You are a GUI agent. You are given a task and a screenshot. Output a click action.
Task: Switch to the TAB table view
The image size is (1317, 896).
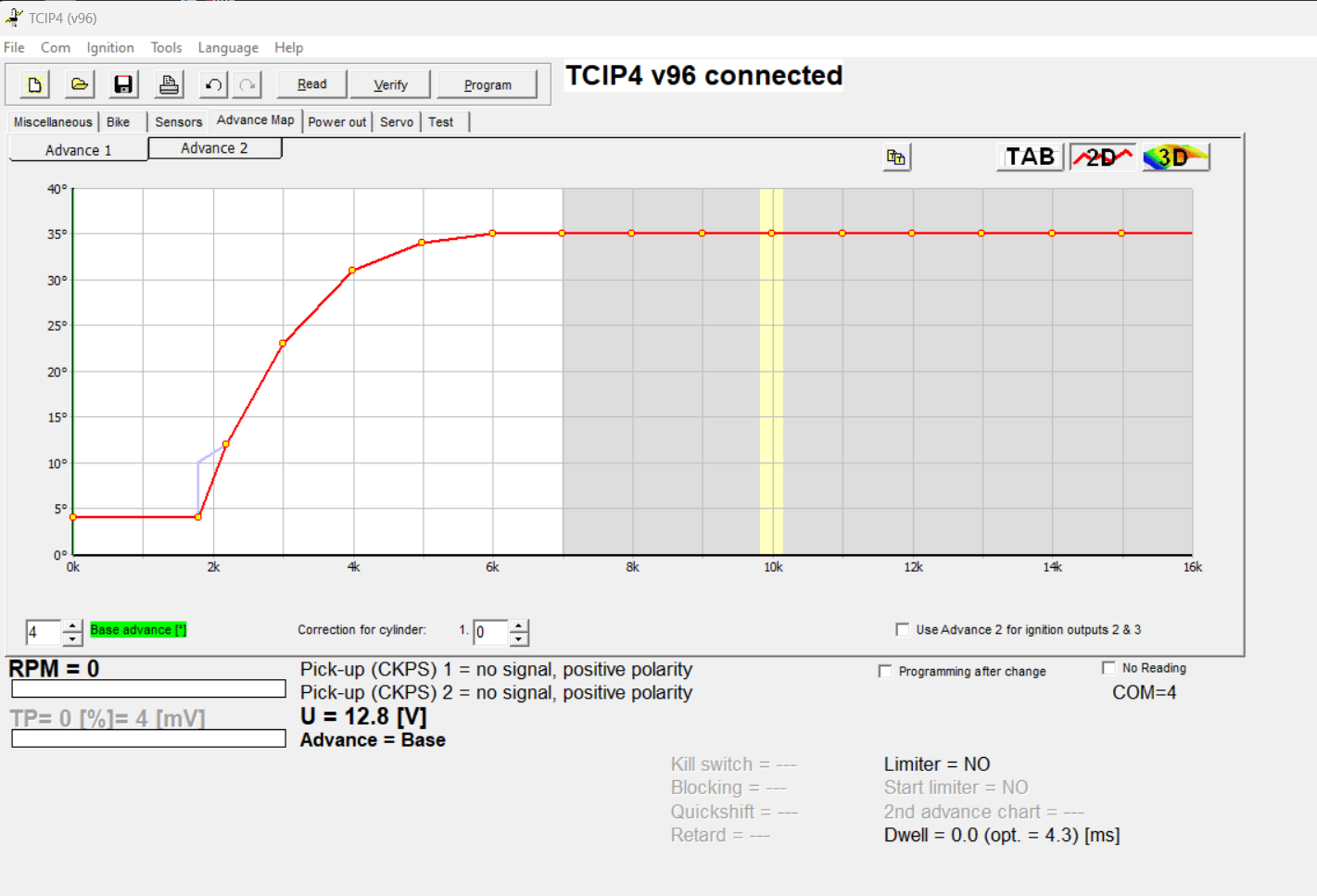click(x=1030, y=158)
